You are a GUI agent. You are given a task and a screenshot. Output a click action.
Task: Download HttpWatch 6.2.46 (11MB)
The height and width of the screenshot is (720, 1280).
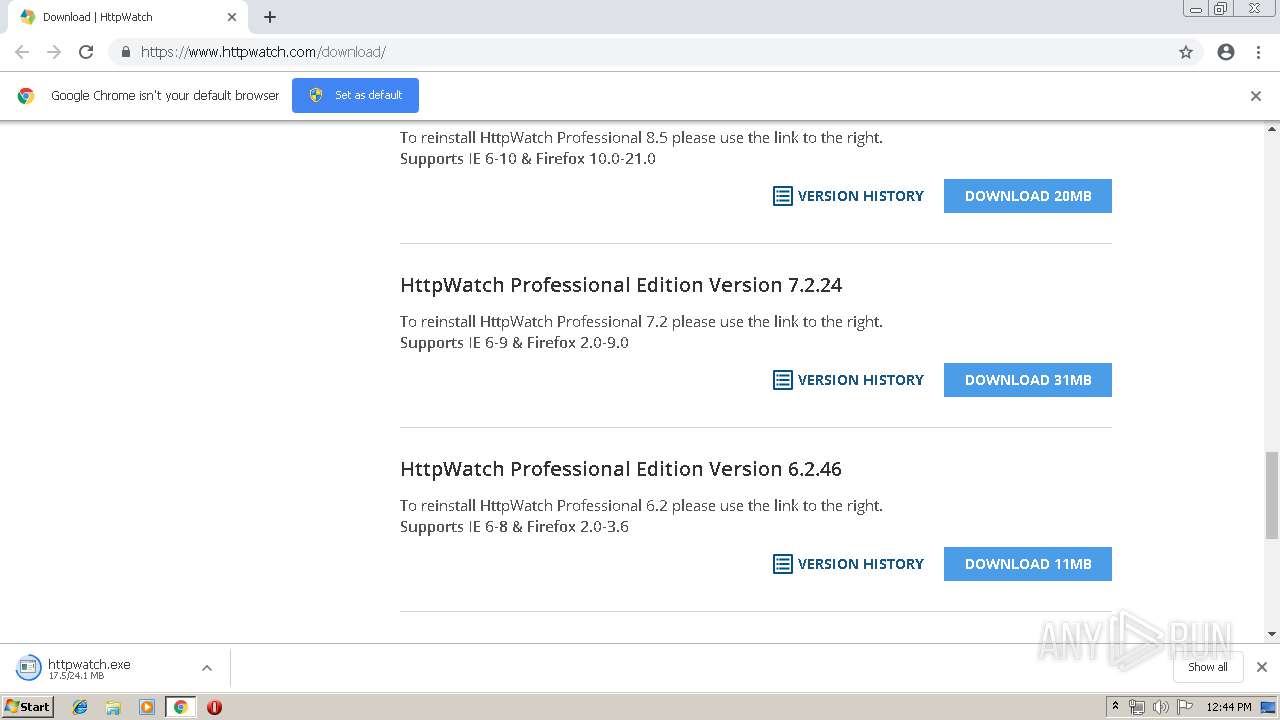pyautogui.click(x=1028, y=564)
